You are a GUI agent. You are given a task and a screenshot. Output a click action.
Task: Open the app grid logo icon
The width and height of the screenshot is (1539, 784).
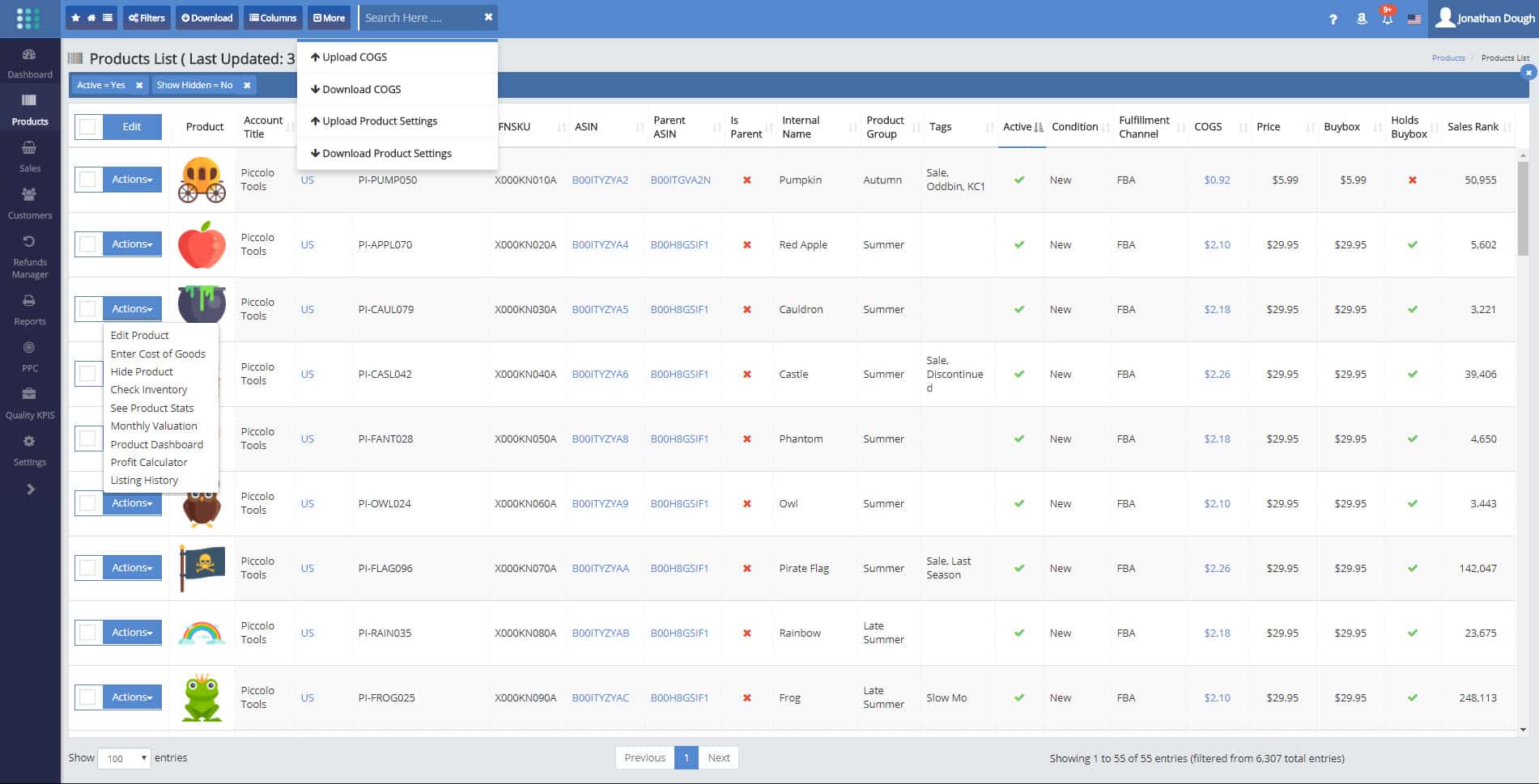(28, 19)
